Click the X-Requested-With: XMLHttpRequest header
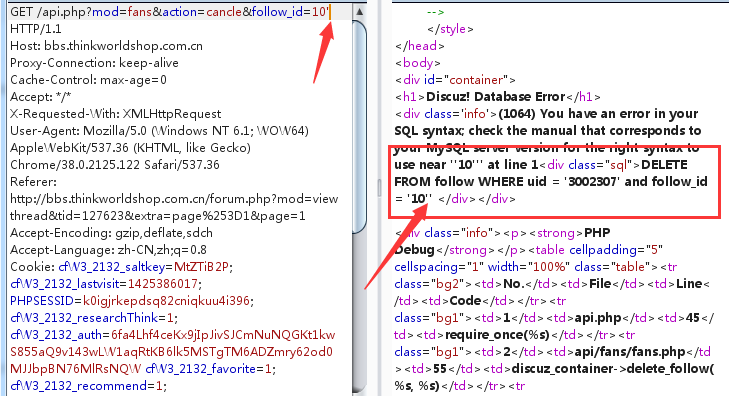 pos(116,114)
